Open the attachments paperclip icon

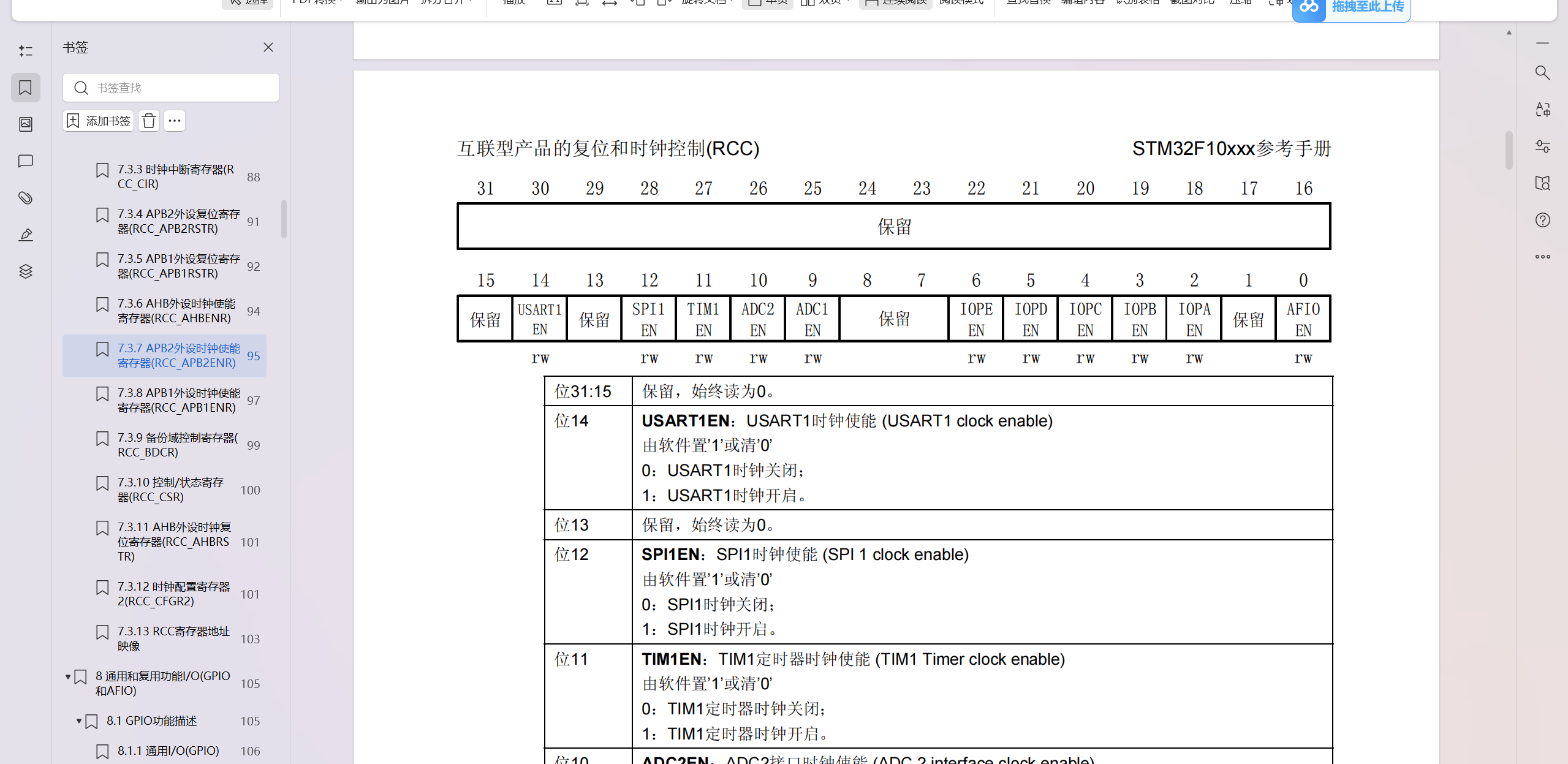[26, 198]
